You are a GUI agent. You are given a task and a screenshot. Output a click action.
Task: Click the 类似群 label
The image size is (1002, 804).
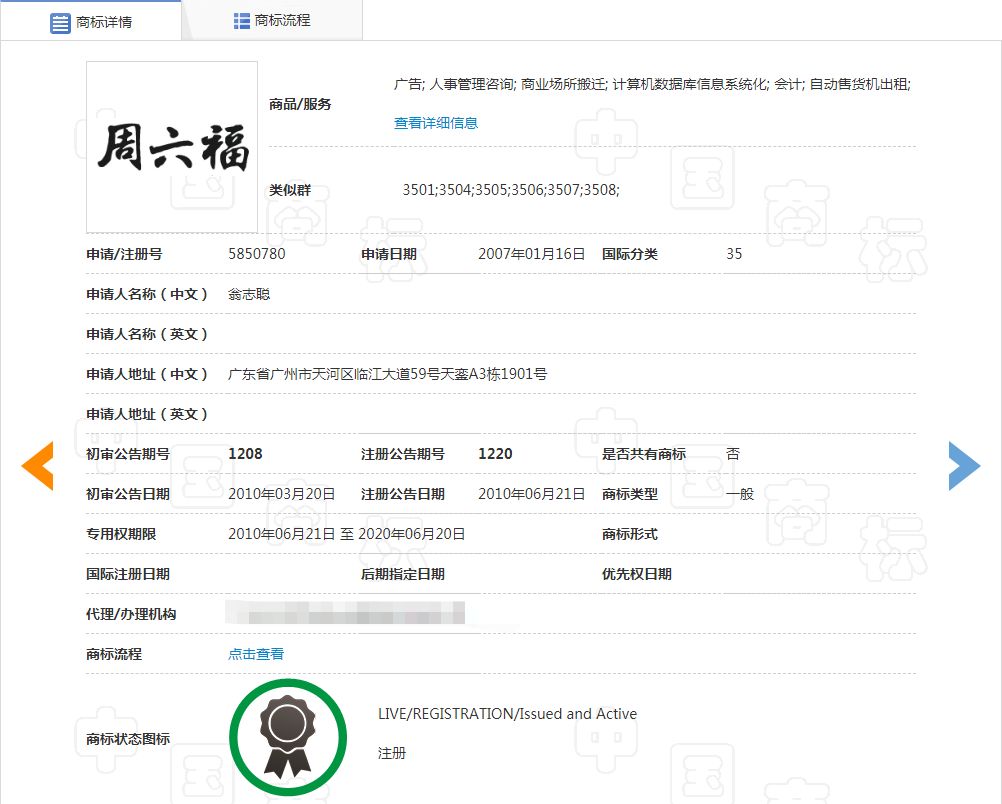290,190
